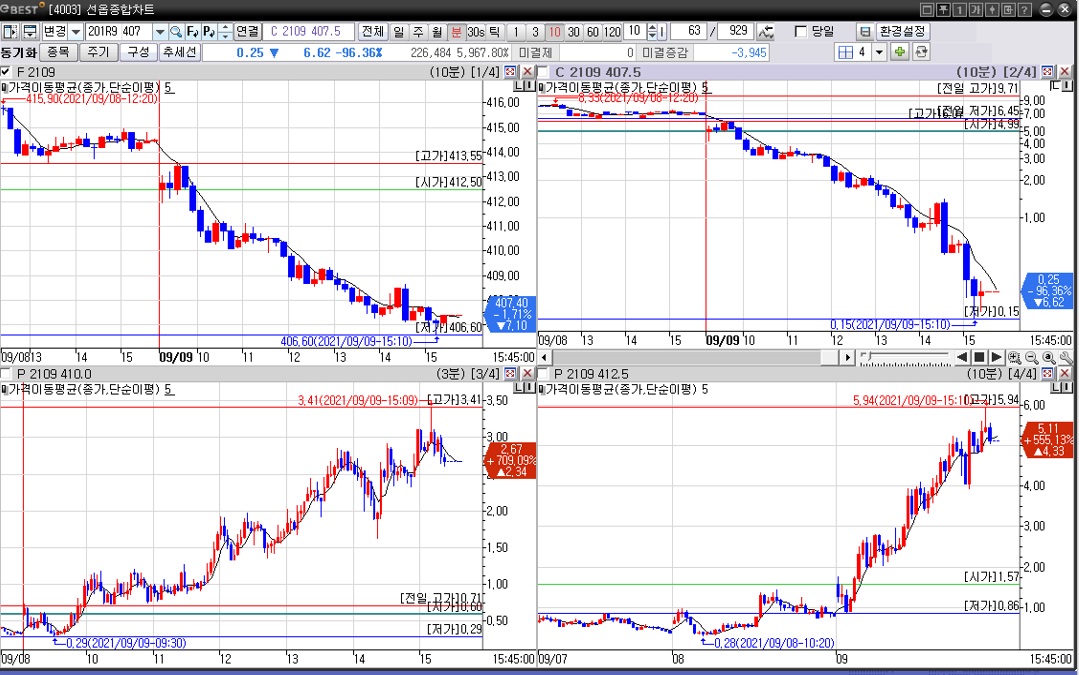
Task: Select the 60 minute interval
Action: pyautogui.click(x=592, y=32)
